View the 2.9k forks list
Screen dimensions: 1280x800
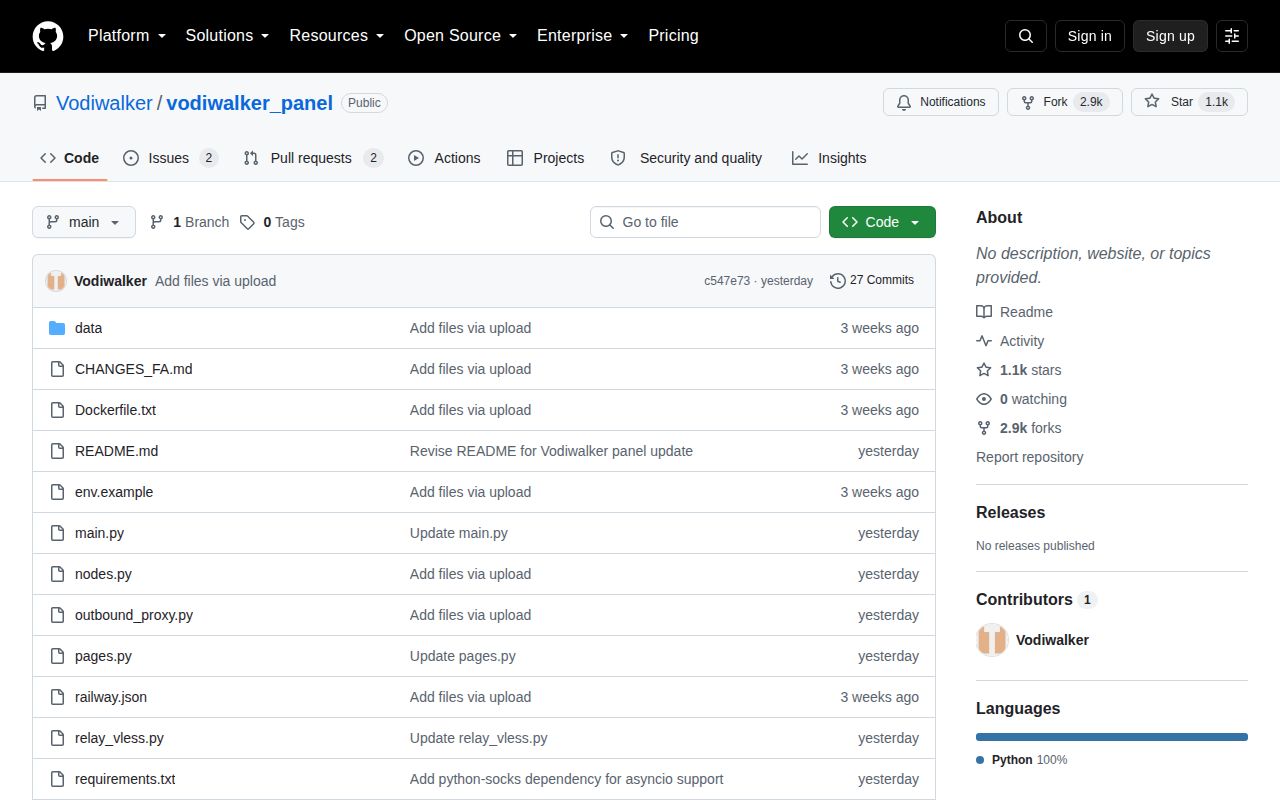point(1019,428)
